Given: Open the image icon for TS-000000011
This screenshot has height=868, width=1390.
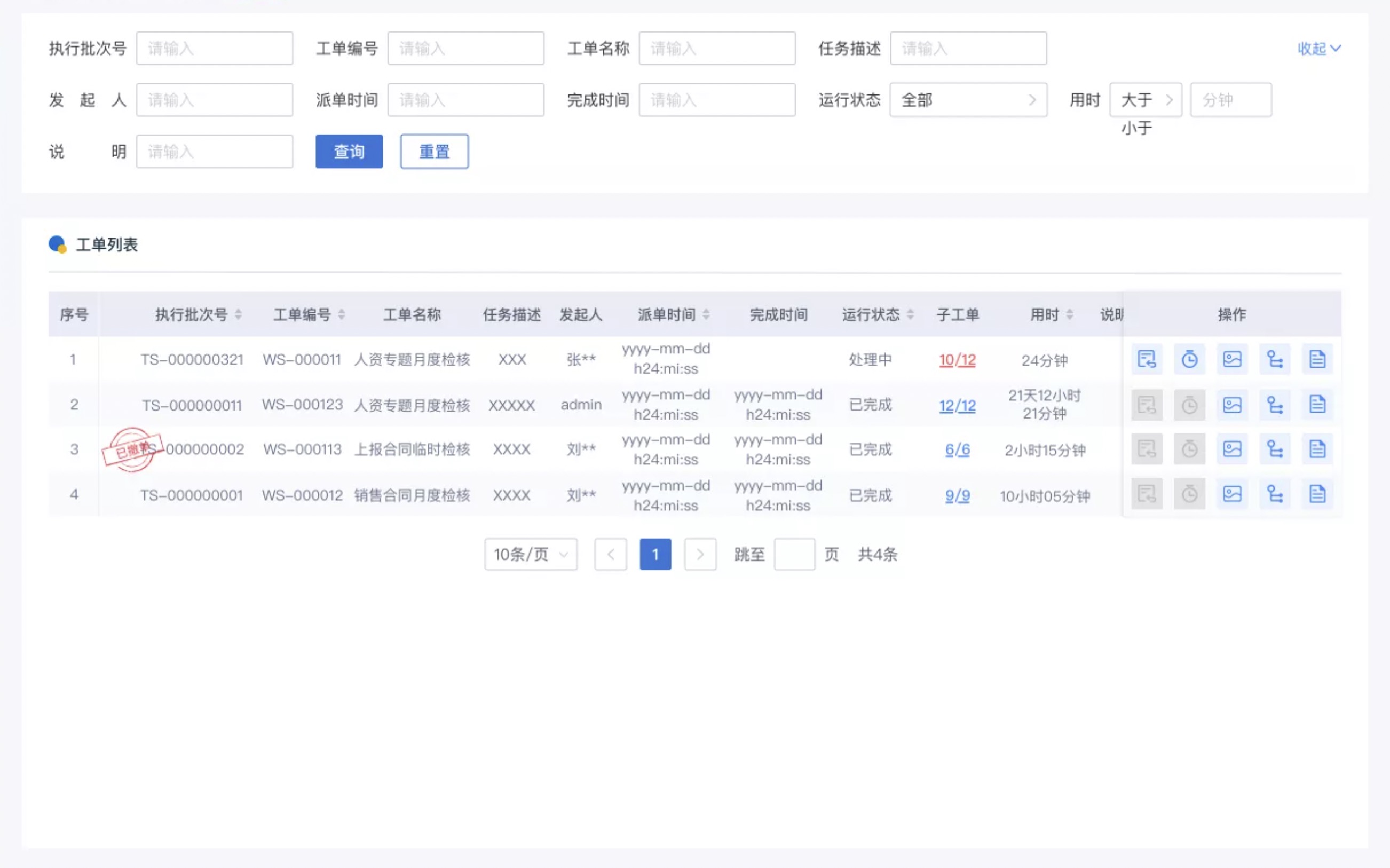Looking at the screenshot, I should [1231, 405].
